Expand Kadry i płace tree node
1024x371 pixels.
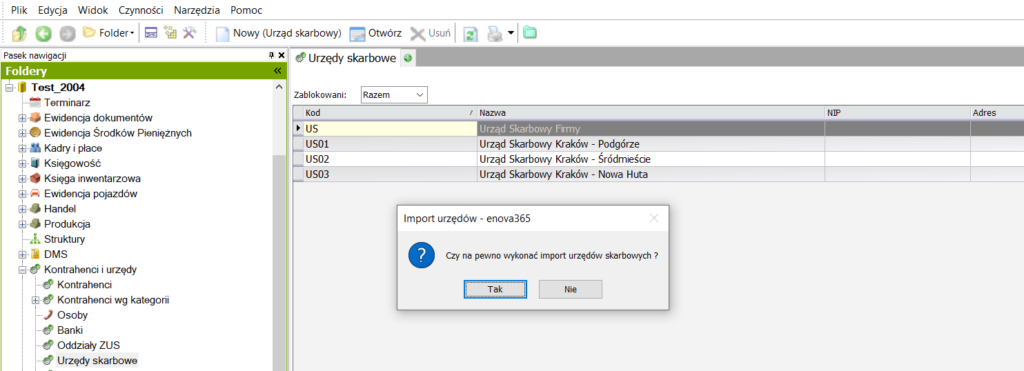point(22,148)
